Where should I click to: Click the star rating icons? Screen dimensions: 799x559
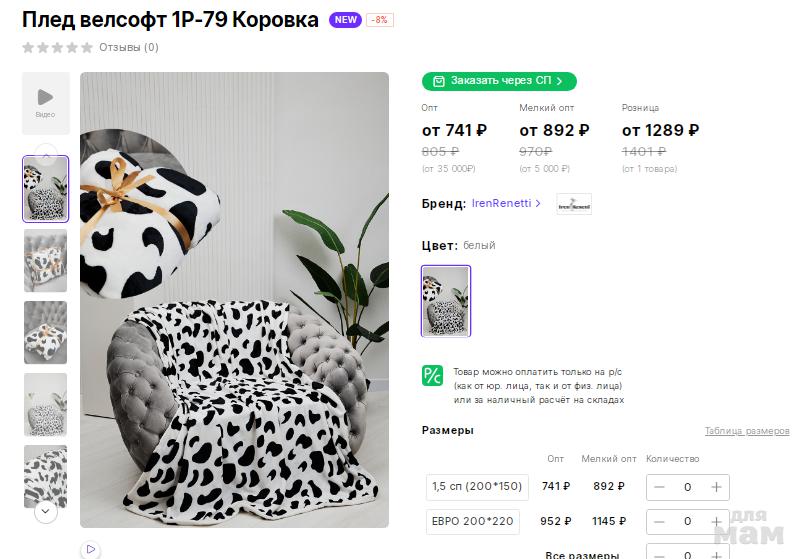coord(58,47)
